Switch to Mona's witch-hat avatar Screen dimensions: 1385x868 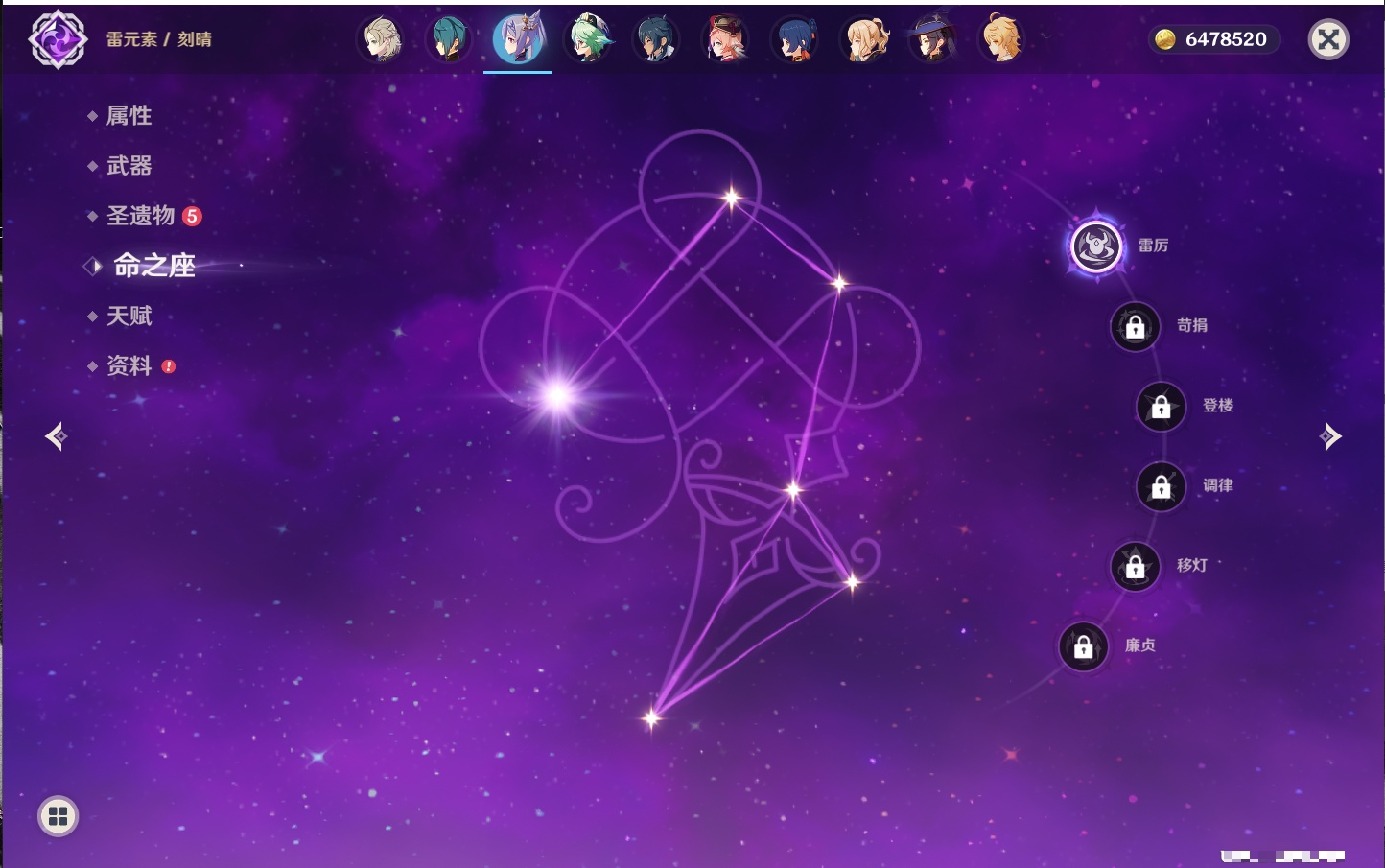coord(932,39)
